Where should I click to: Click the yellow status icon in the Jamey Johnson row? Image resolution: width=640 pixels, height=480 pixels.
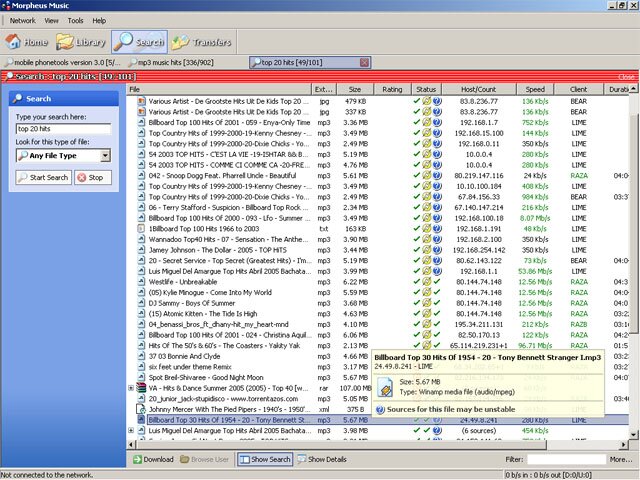click(x=427, y=250)
